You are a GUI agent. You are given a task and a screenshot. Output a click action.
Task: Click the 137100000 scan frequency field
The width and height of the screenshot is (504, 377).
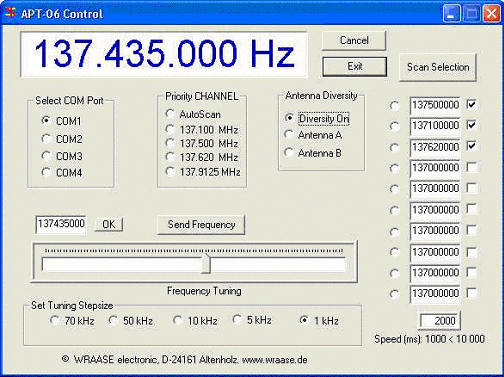[x=435, y=126]
